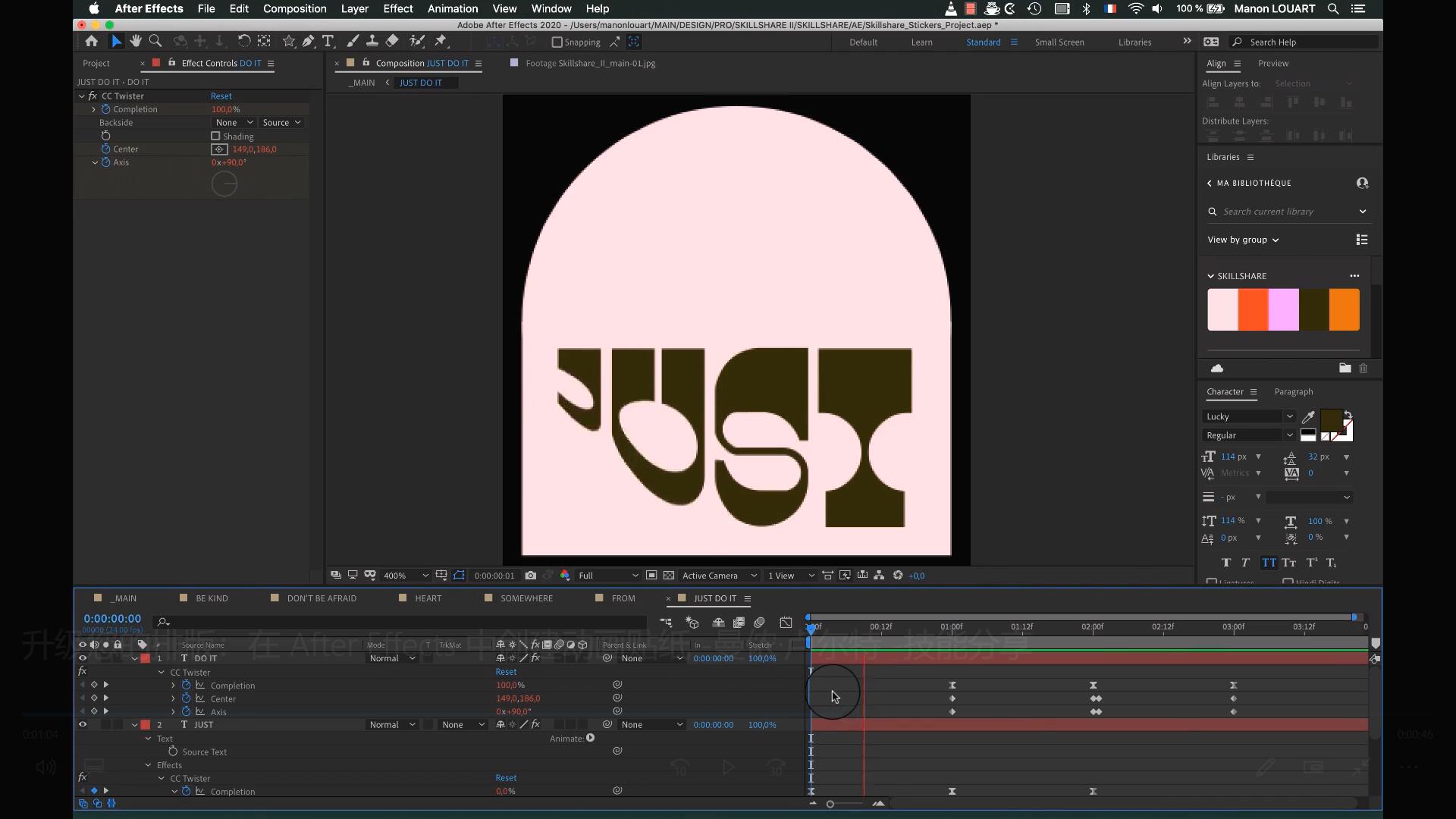Select the pink-violet library swatch
This screenshot has height=819, width=1456.
click(1283, 309)
